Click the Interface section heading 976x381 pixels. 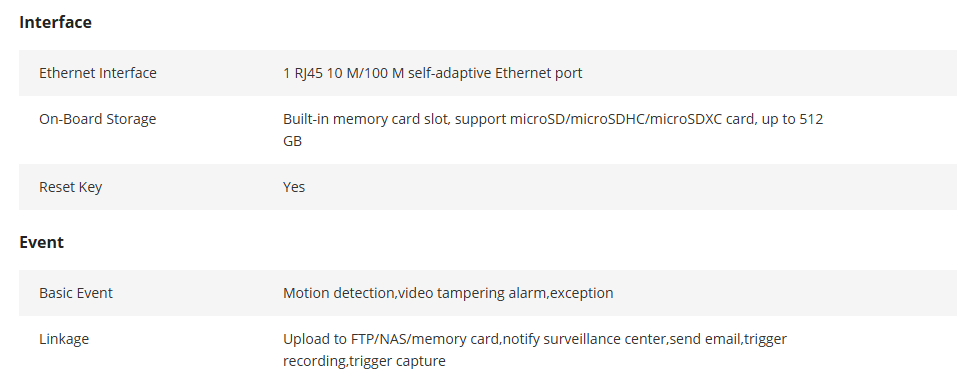pyautogui.click(x=55, y=22)
